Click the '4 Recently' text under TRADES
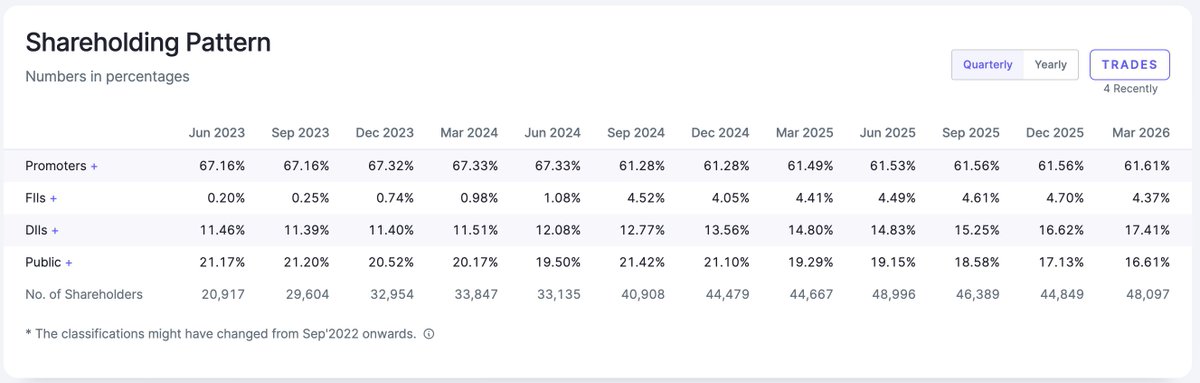 tap(1130, 89)
